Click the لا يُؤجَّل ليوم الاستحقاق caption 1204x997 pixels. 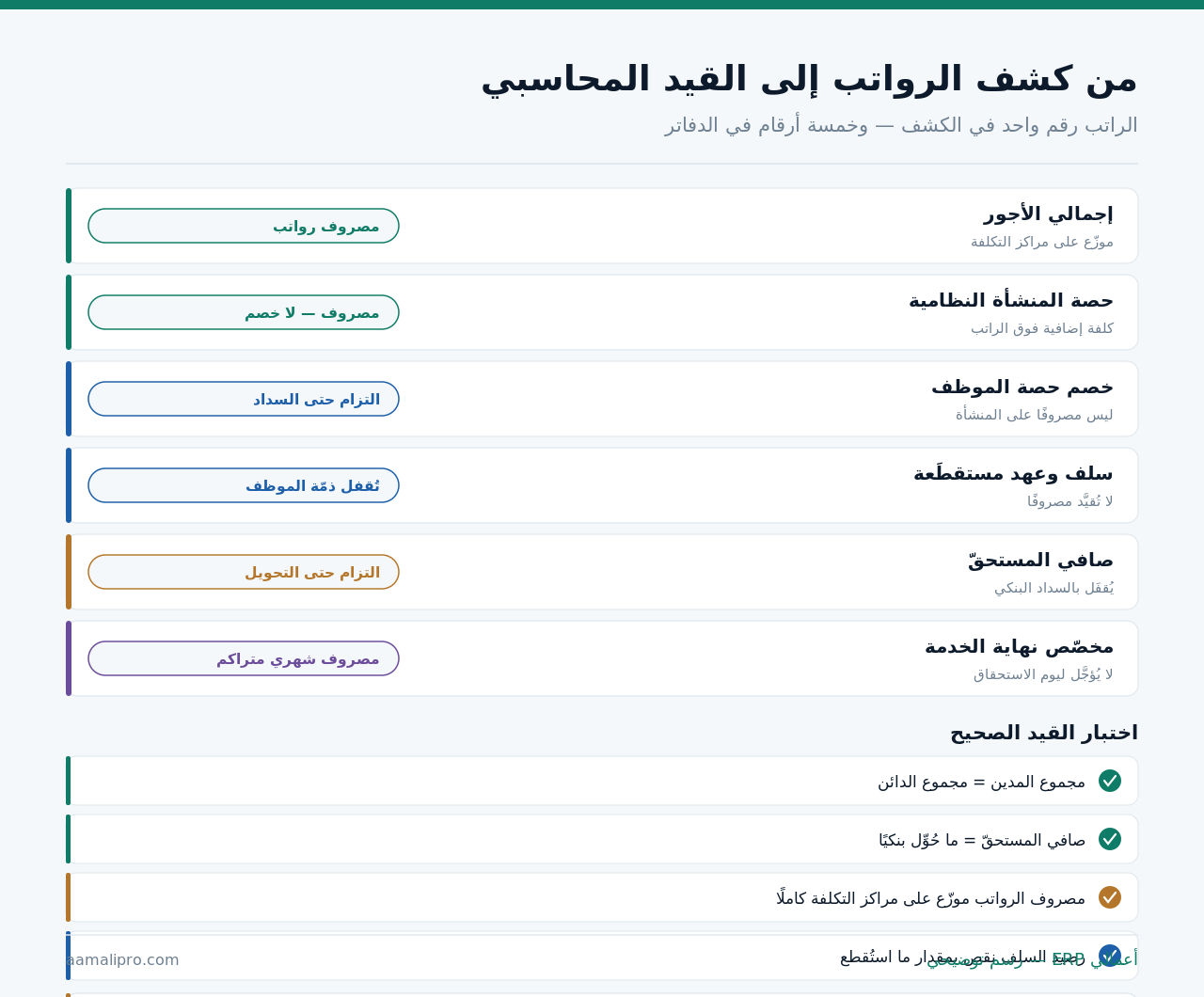[1043, 674]
